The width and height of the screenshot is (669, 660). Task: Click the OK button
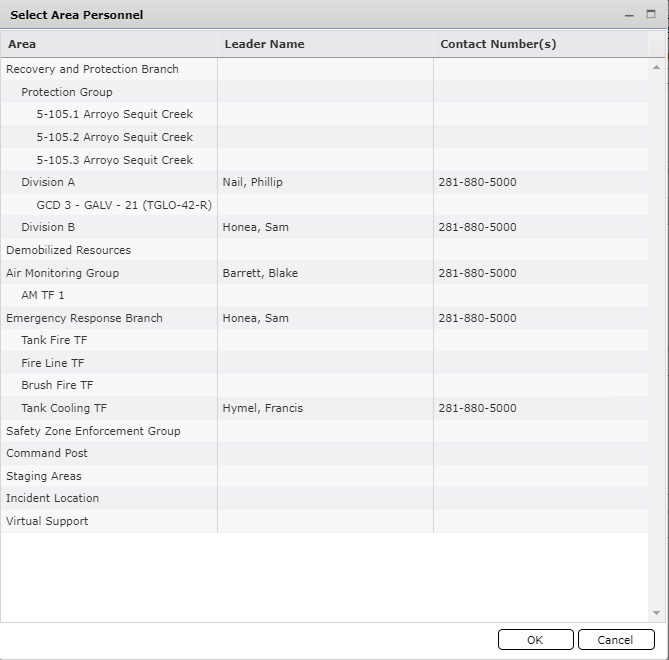[535, 640]
